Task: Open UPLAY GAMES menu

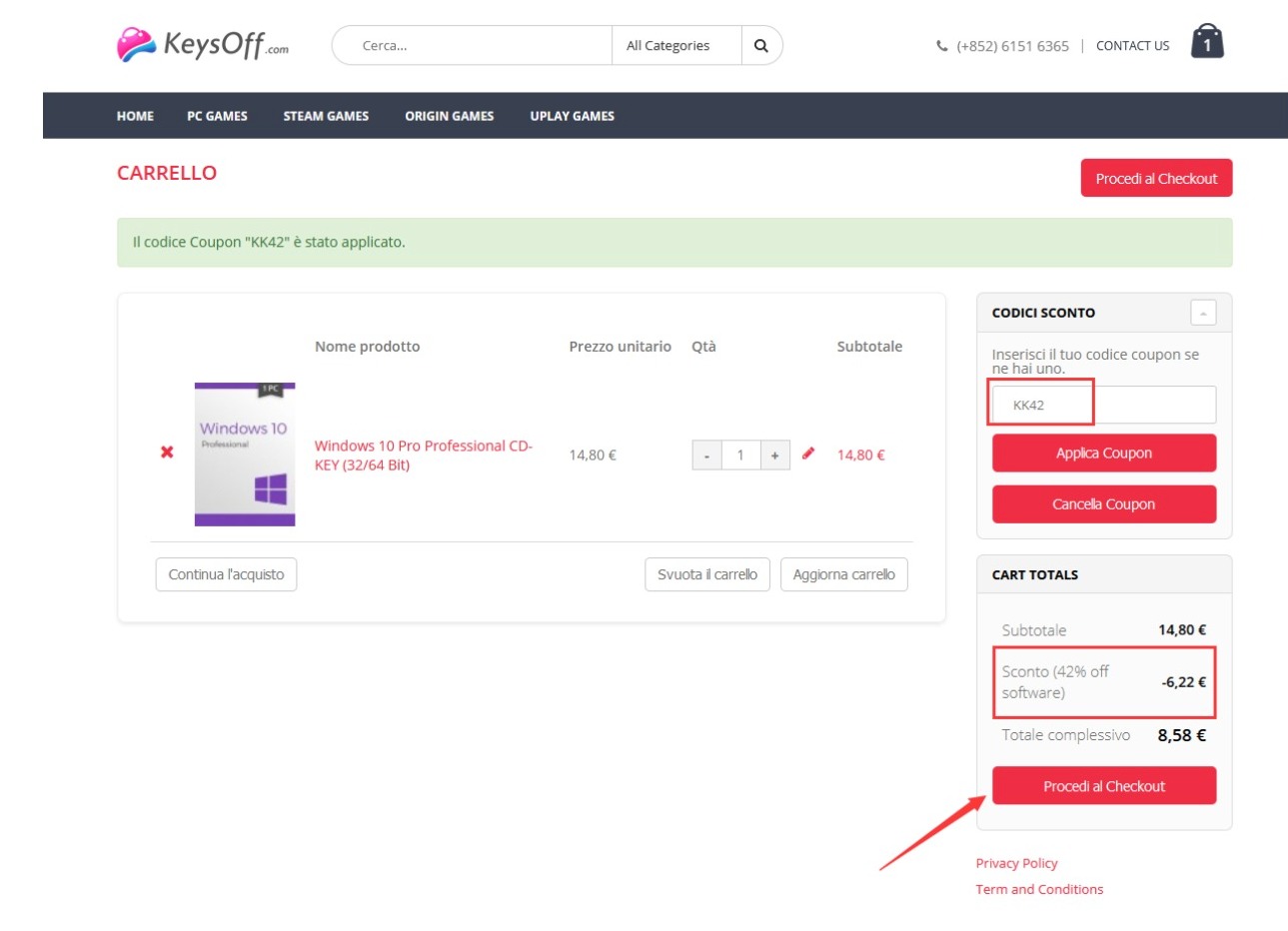Action: coord(573,116)
